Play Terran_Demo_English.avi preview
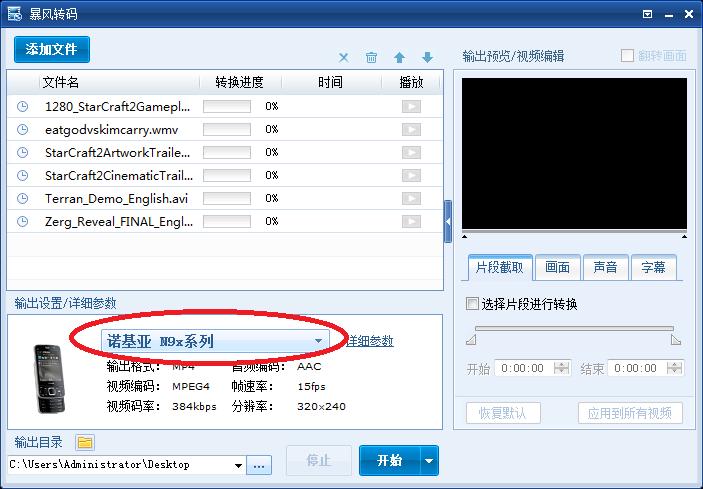Image resolution: width=703 pixels, height=489 pixels. coord(411,199)
